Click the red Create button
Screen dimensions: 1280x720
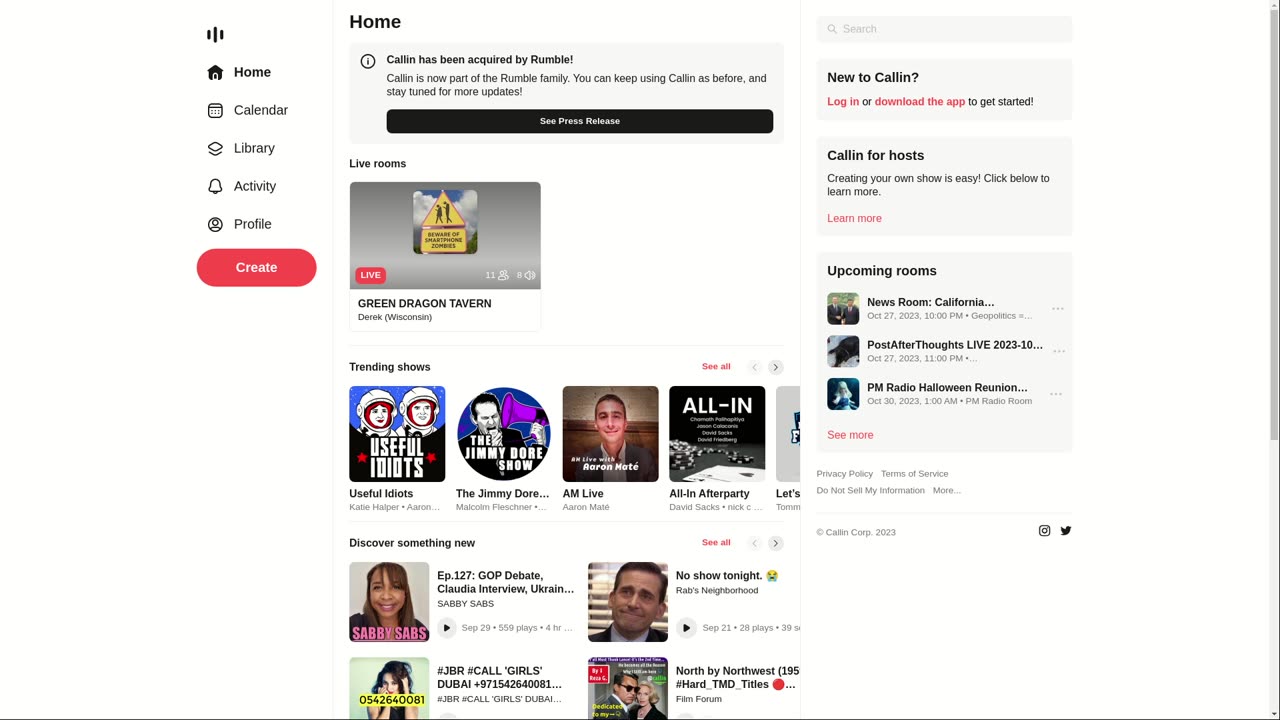pyautogui.click(x=256, y=267)
